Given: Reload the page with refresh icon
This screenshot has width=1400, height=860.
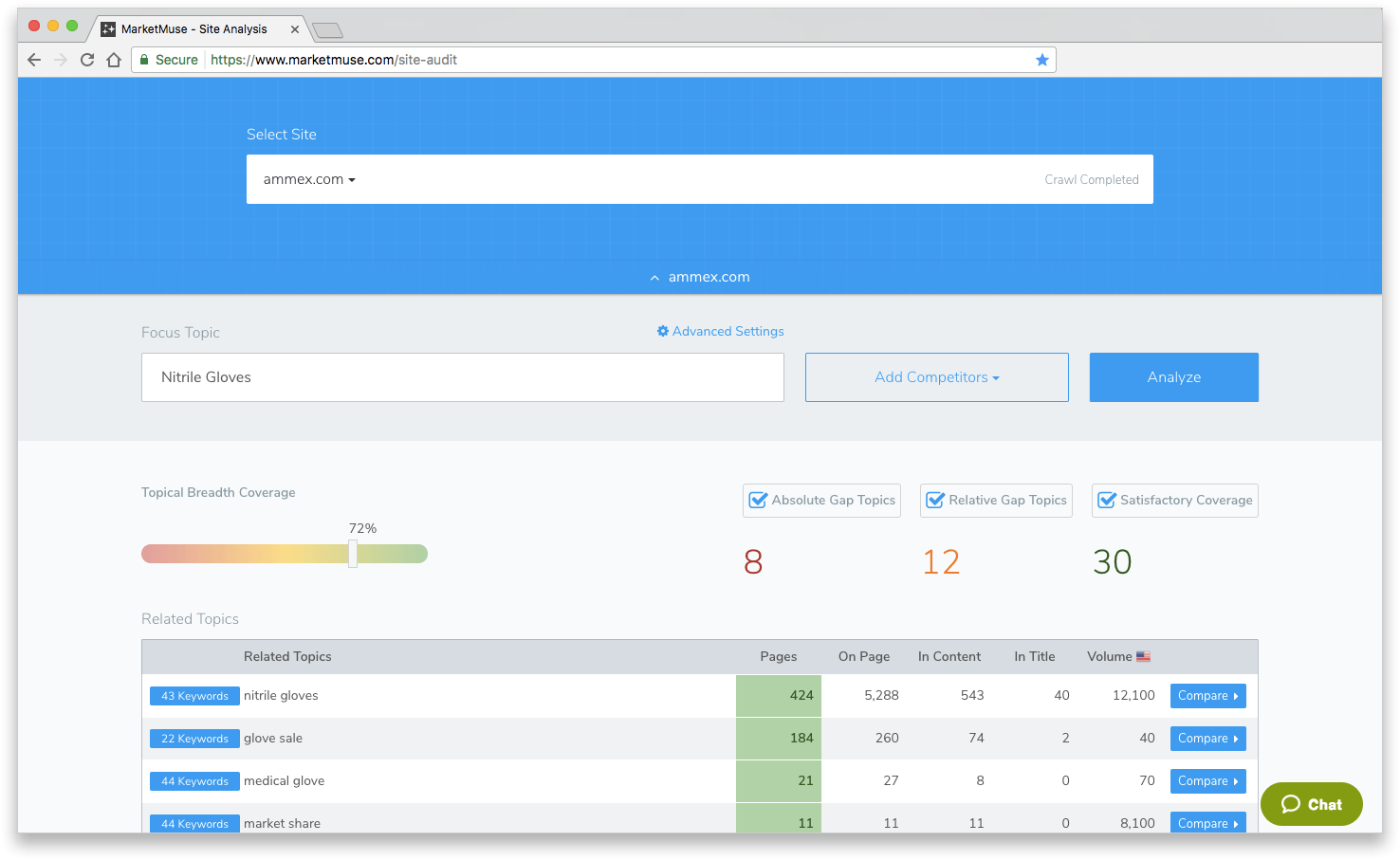Looking at the screenshot, I should tap(87, 60).
